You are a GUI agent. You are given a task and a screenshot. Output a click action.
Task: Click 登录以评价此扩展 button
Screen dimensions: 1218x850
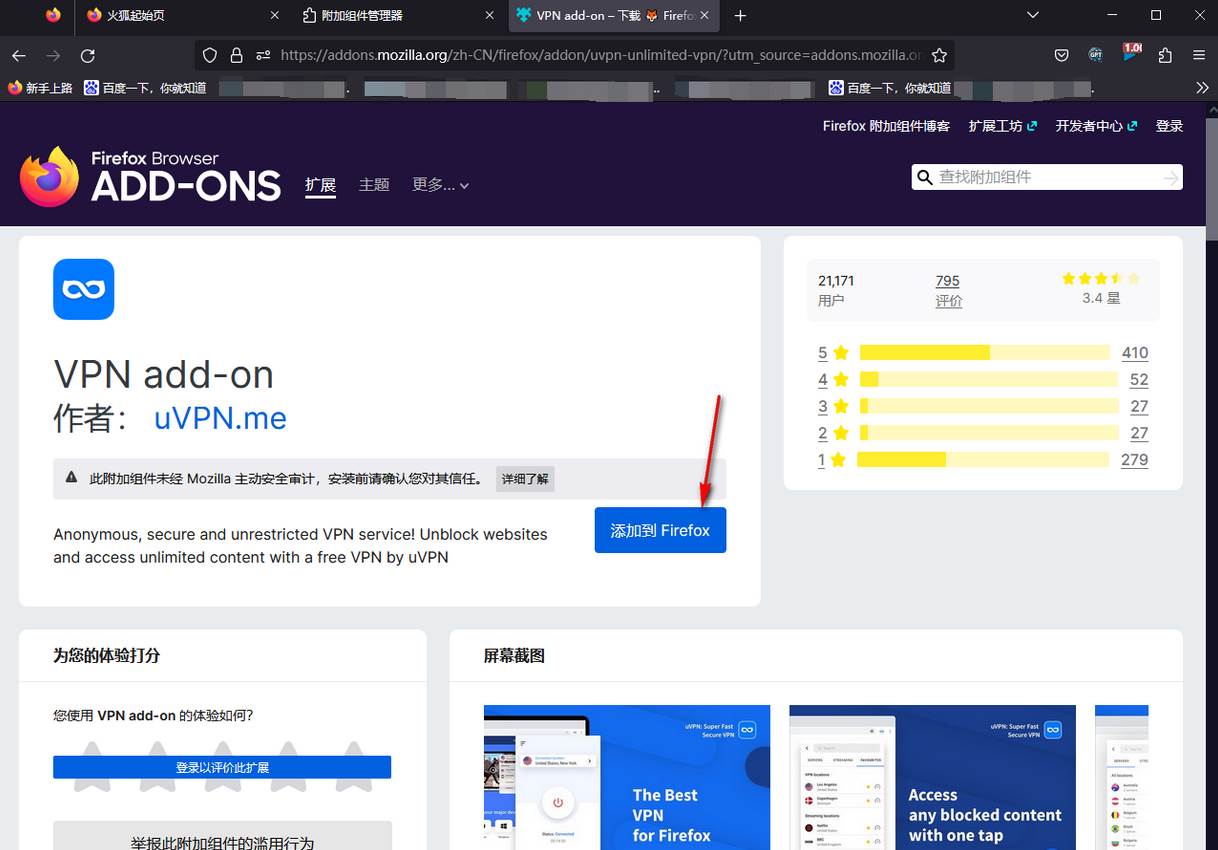(x=222, y=767)
